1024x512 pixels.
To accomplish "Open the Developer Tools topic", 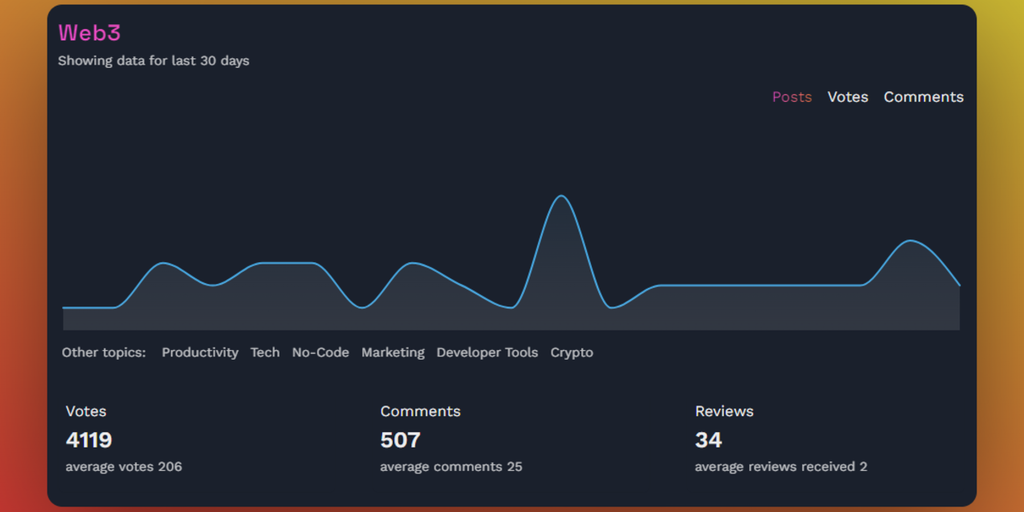I will point(487,353).
